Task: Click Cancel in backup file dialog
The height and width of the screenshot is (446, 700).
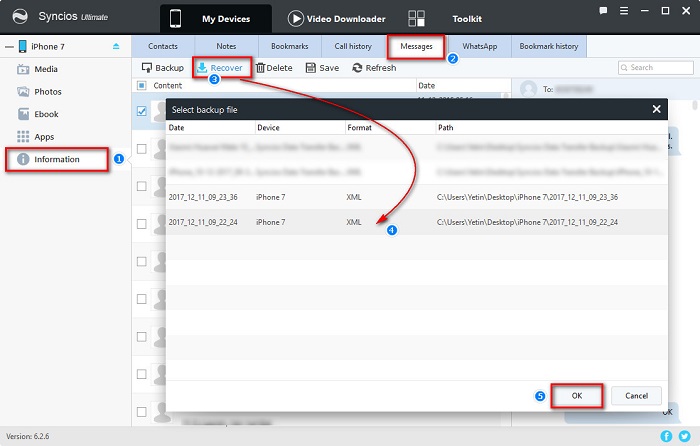Action: coord(636,396)
